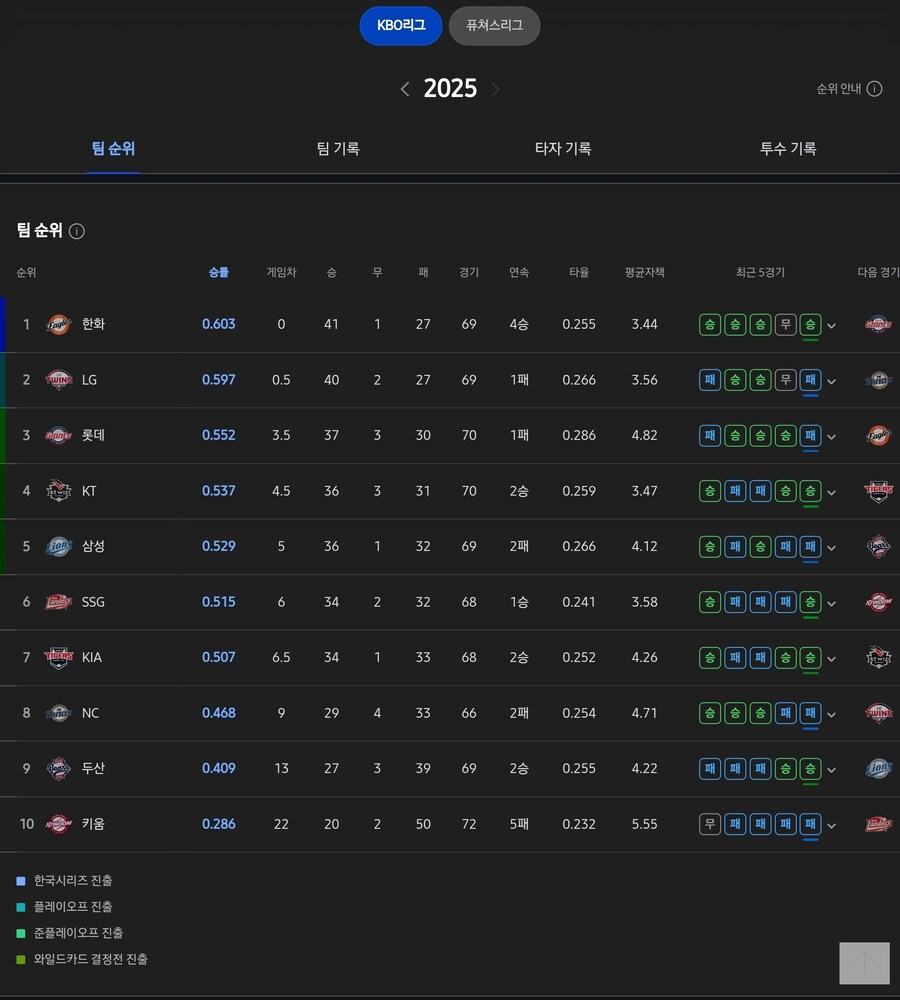
Task: Click the SSG Landers team logo
Action: click(59, 602)
